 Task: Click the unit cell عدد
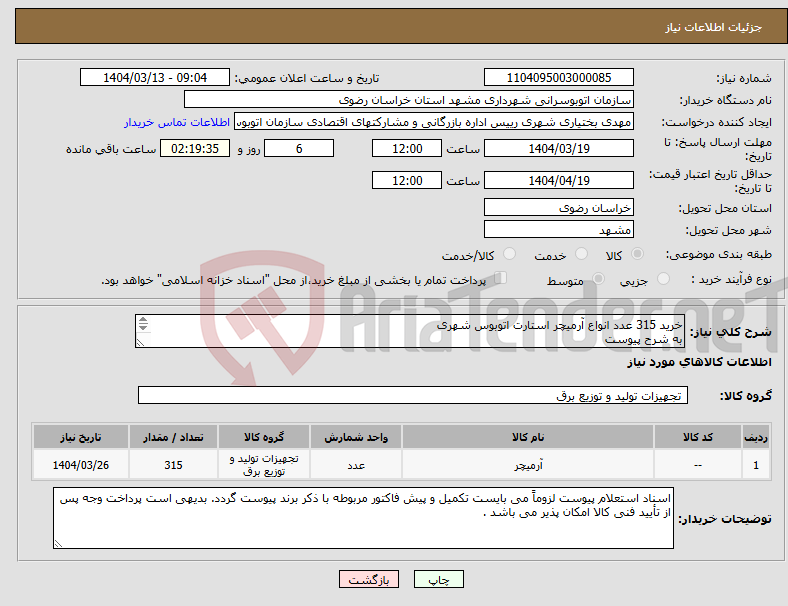(x=356, y=465)
